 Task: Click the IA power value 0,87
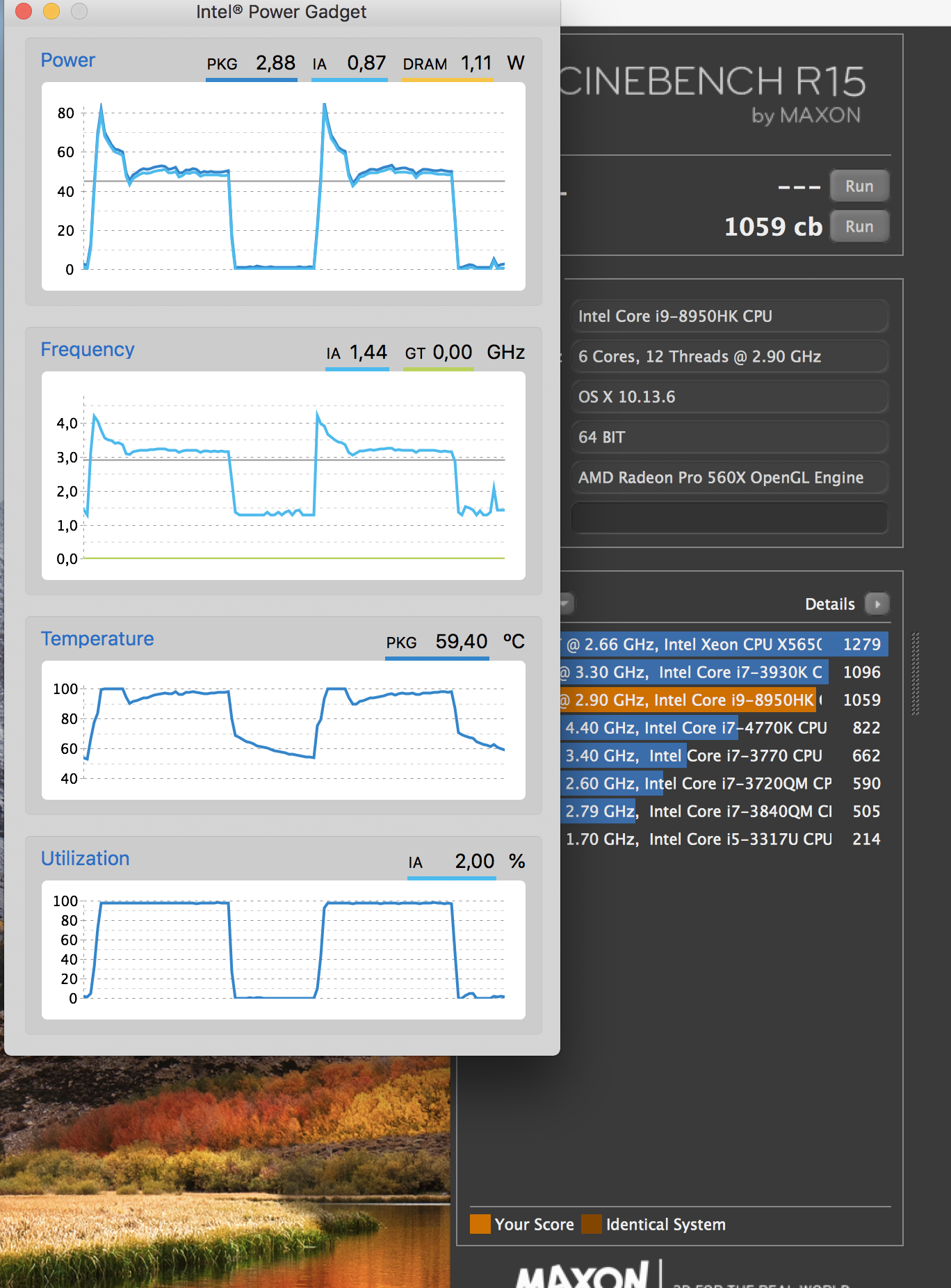(x=366, y=63)
